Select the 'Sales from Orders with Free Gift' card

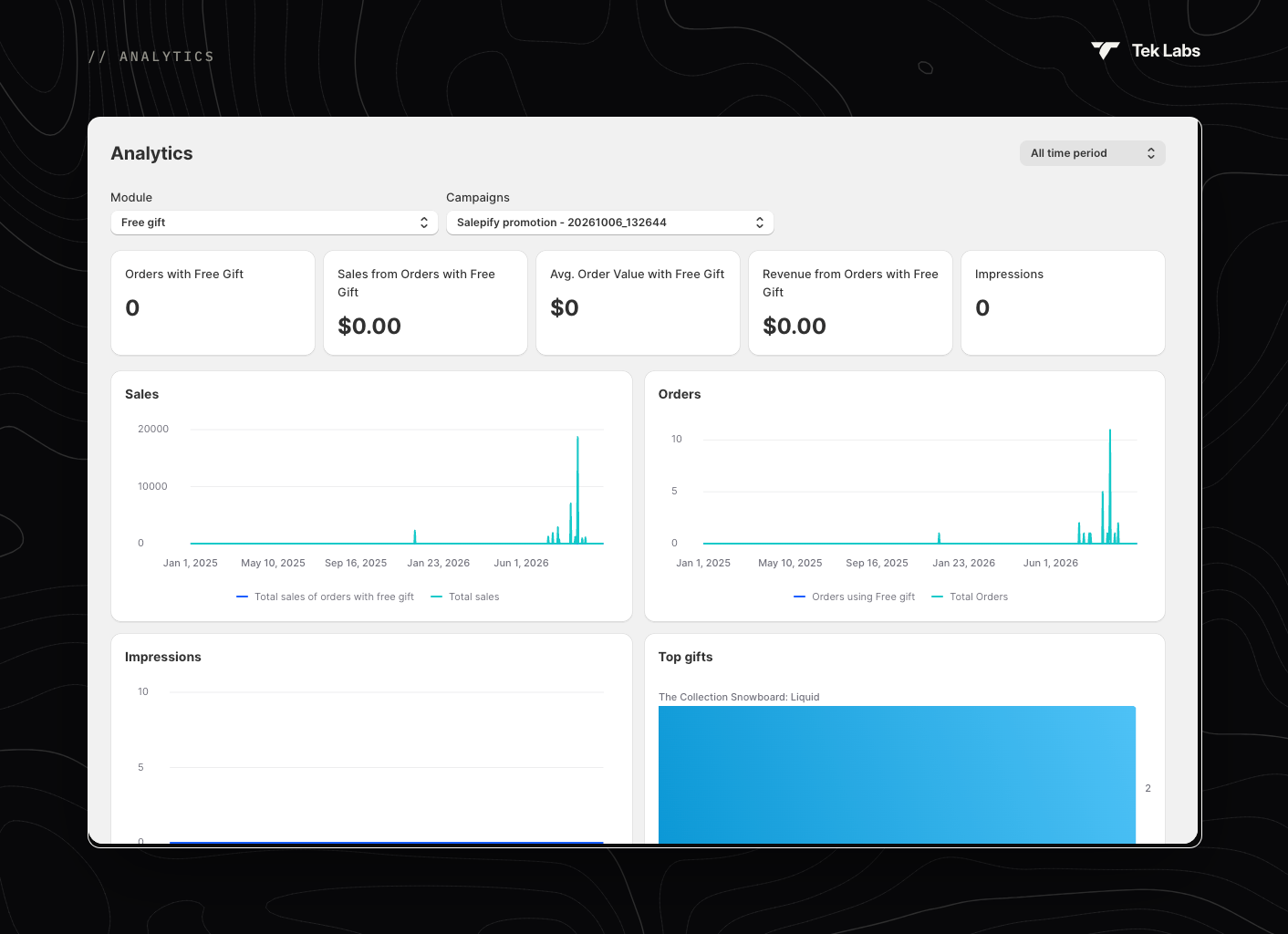tap(425, 303)
